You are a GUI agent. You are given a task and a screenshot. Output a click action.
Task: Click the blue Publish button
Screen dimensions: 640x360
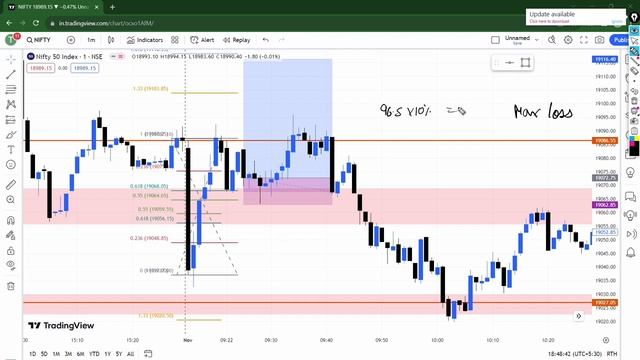pos(619,40)
